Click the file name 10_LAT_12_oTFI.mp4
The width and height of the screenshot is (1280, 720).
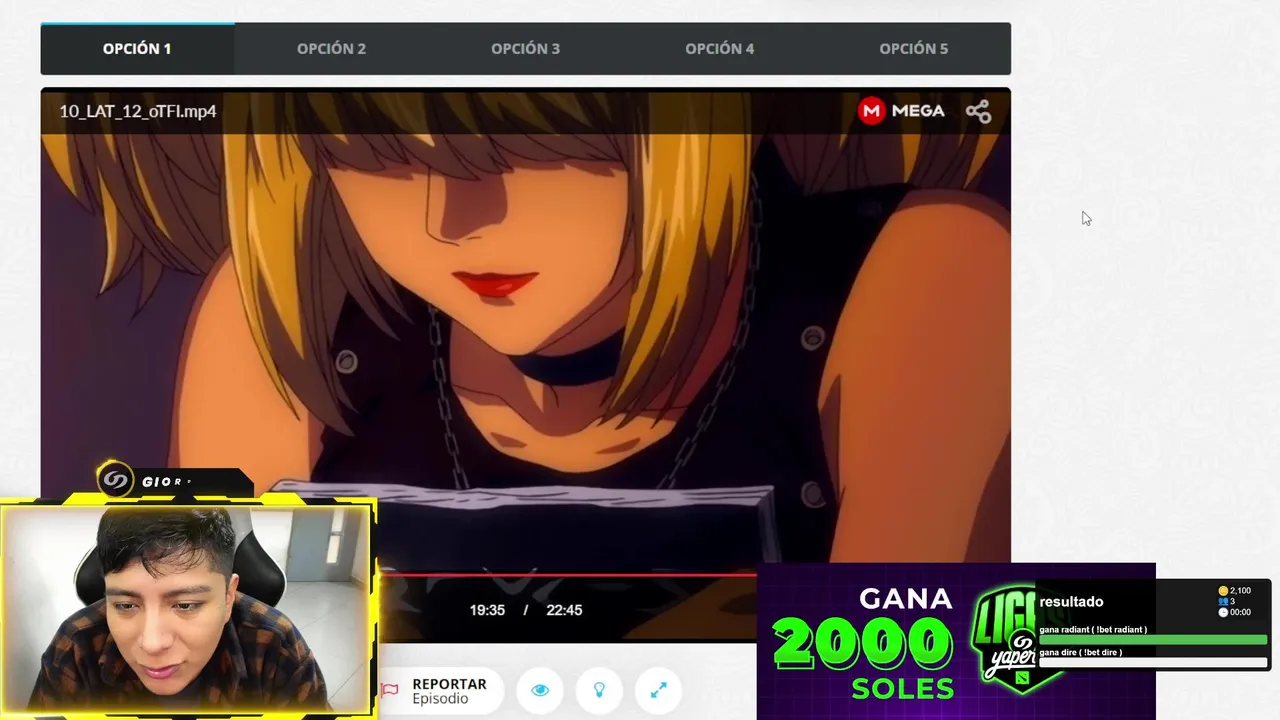tap(138, 111)
